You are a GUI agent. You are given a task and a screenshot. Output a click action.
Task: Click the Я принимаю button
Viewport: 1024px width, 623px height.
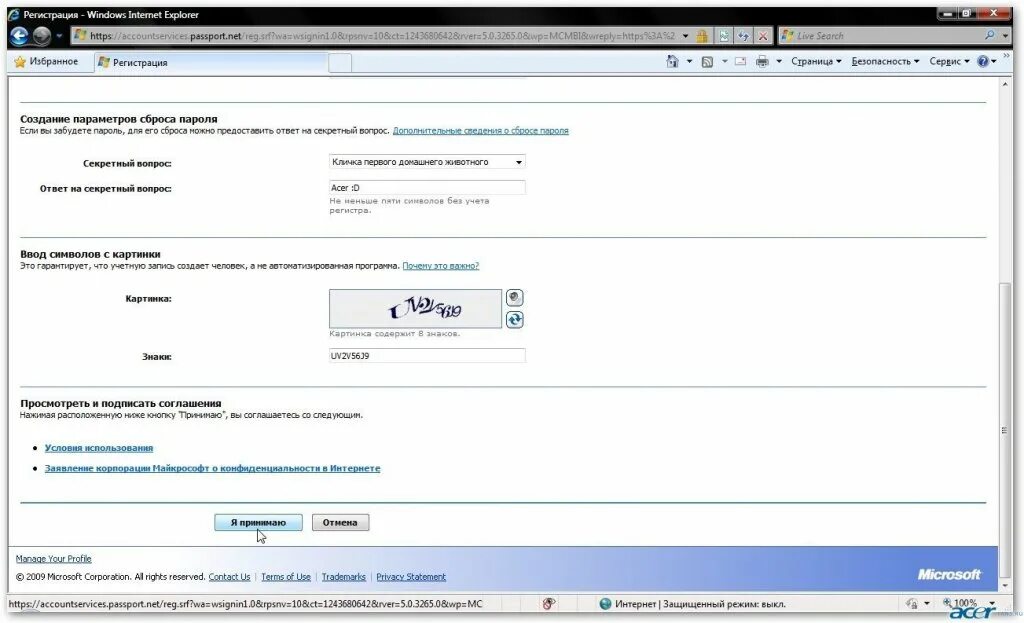pos(258,522)
